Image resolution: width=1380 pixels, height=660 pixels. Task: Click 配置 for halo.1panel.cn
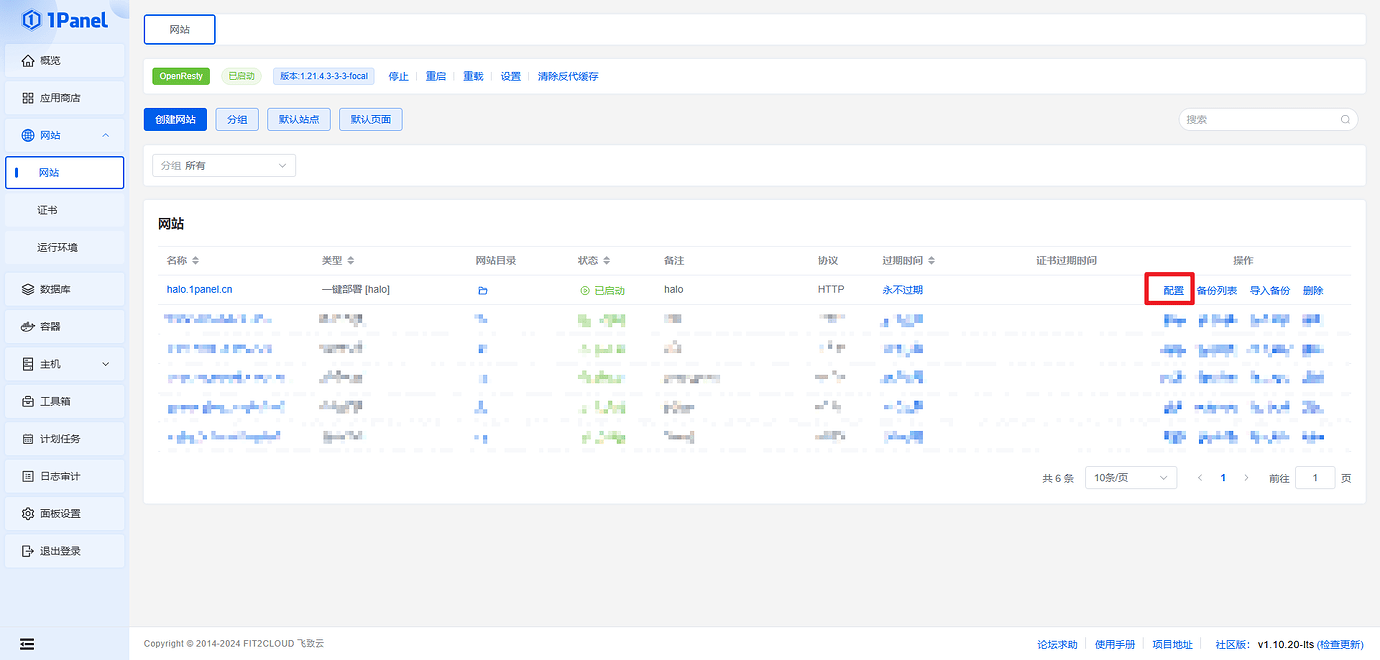pyautogui.click(x=1173, y=291)
